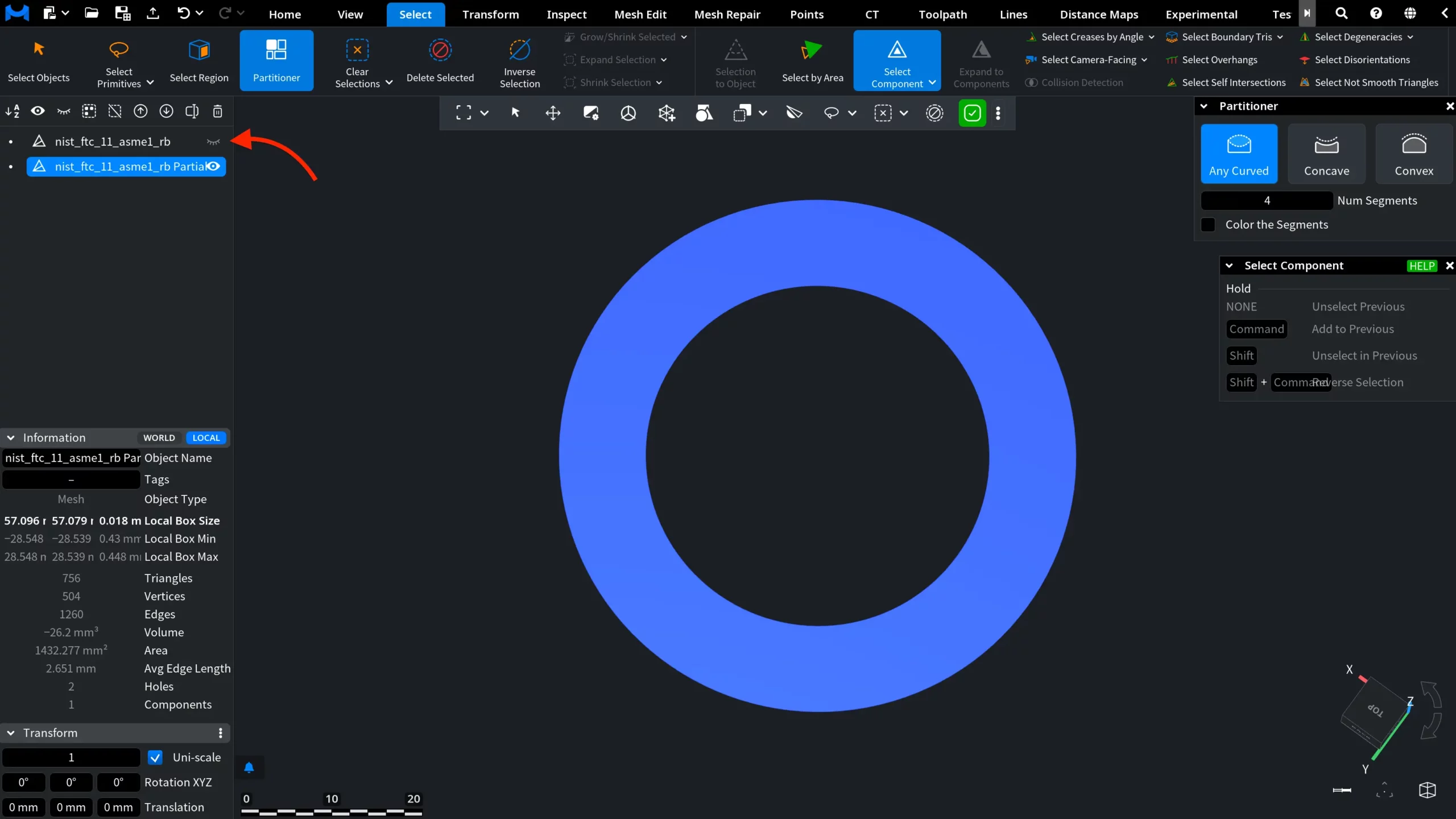This screenshot has height=819, width=1456.
Task: Click the Select Objects tool
Action: [39, 60]
